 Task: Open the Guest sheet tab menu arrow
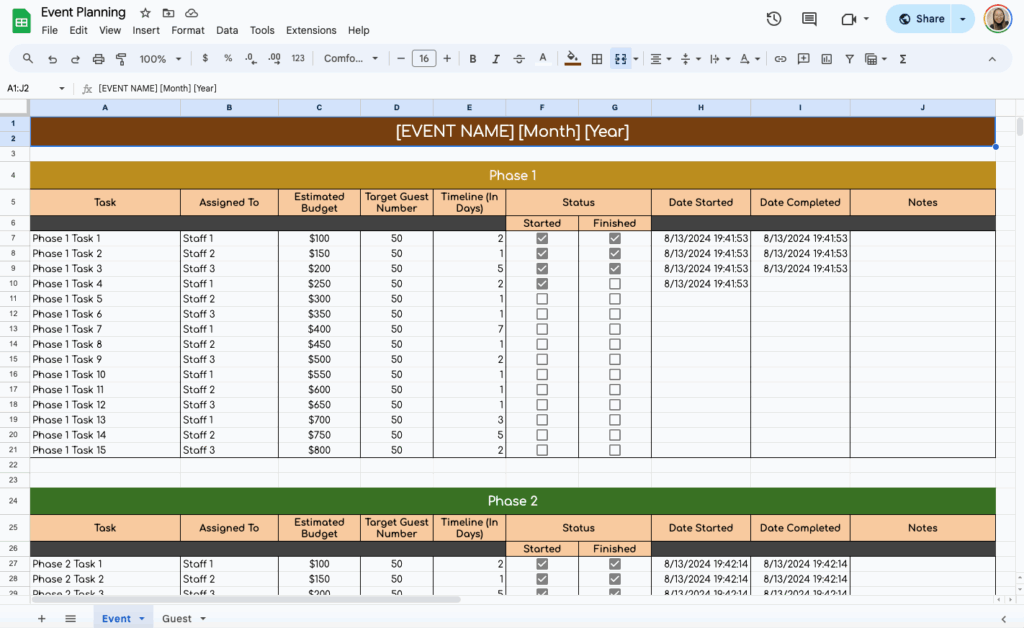pos(201,618)
